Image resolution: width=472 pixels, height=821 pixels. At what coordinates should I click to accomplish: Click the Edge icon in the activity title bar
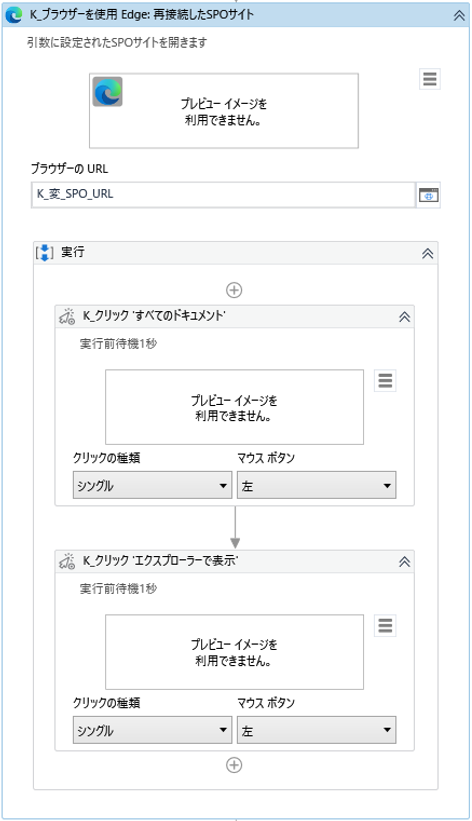[14, 15]
